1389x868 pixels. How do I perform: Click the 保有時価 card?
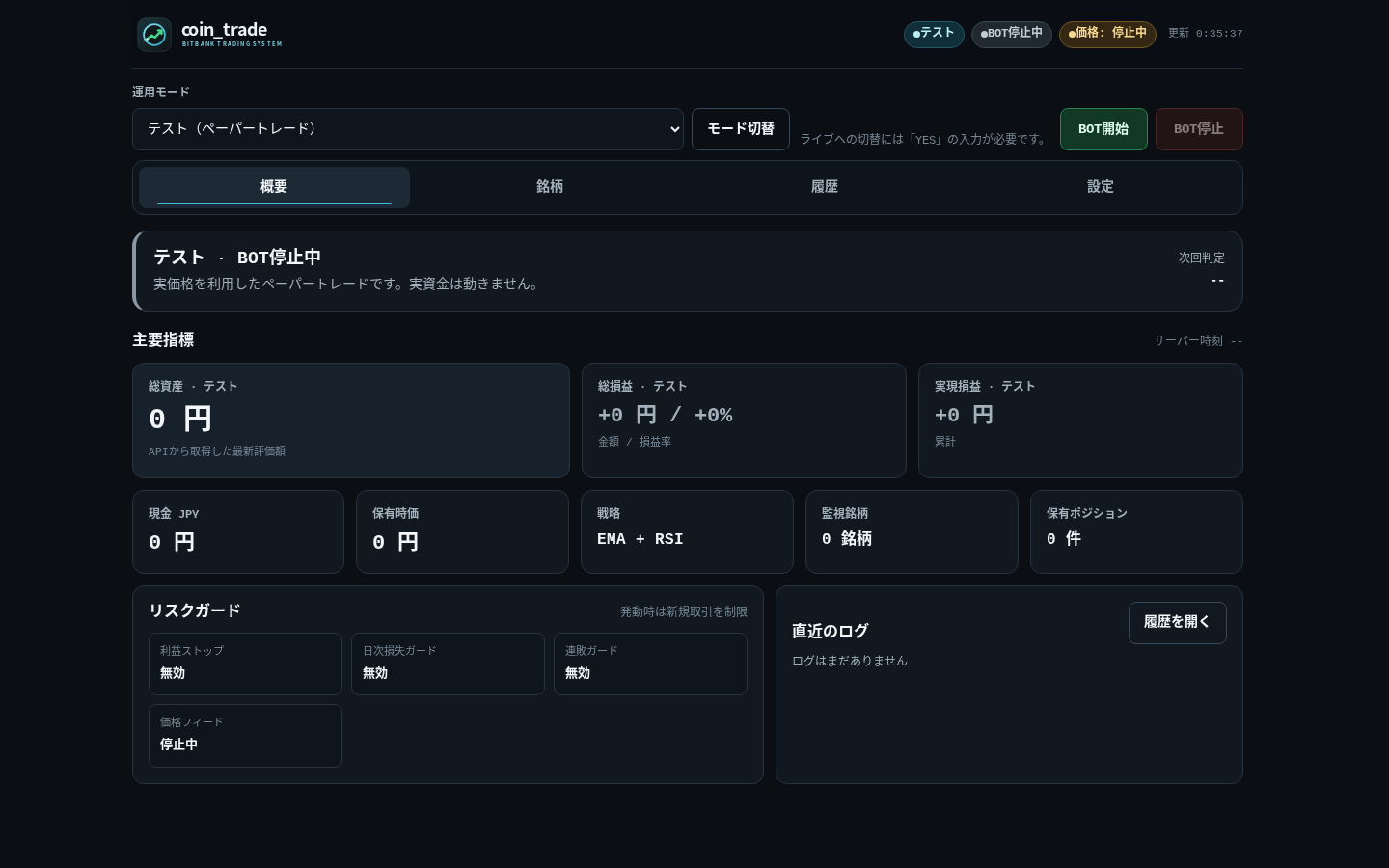(x=462, y=532)
